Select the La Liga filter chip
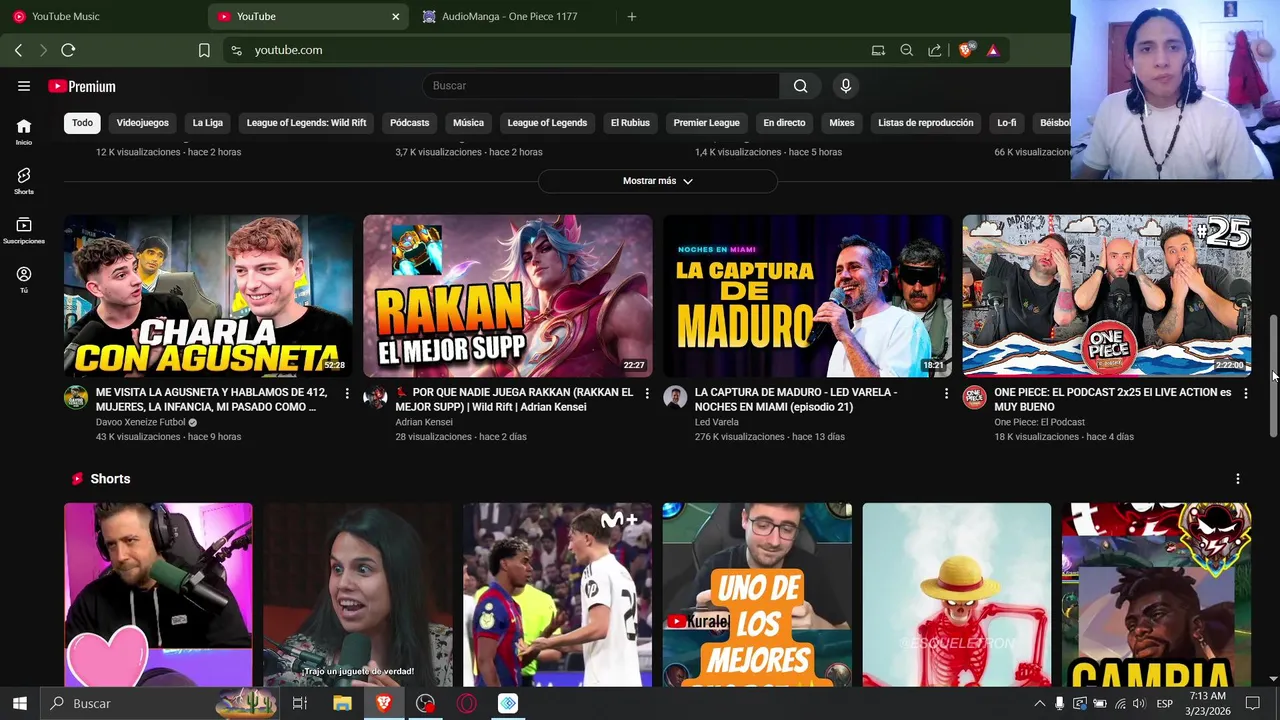This screenshot has width=1280, height=720. point(208,123)
